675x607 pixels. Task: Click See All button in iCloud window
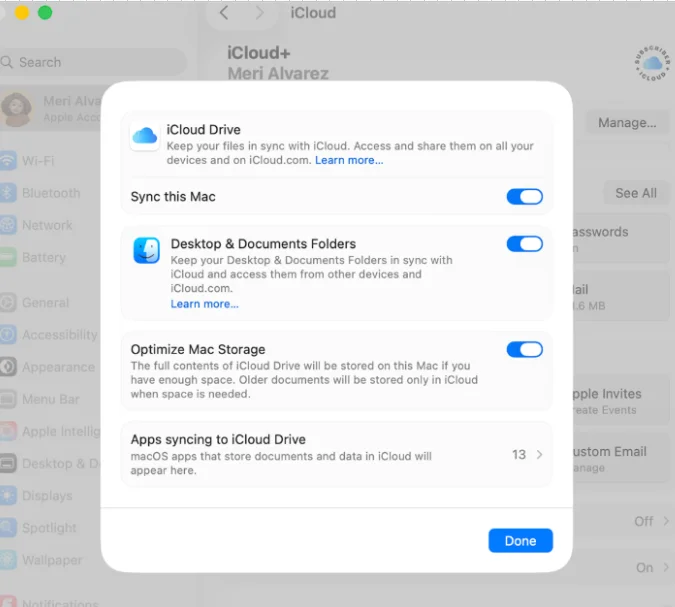[636, 193]
